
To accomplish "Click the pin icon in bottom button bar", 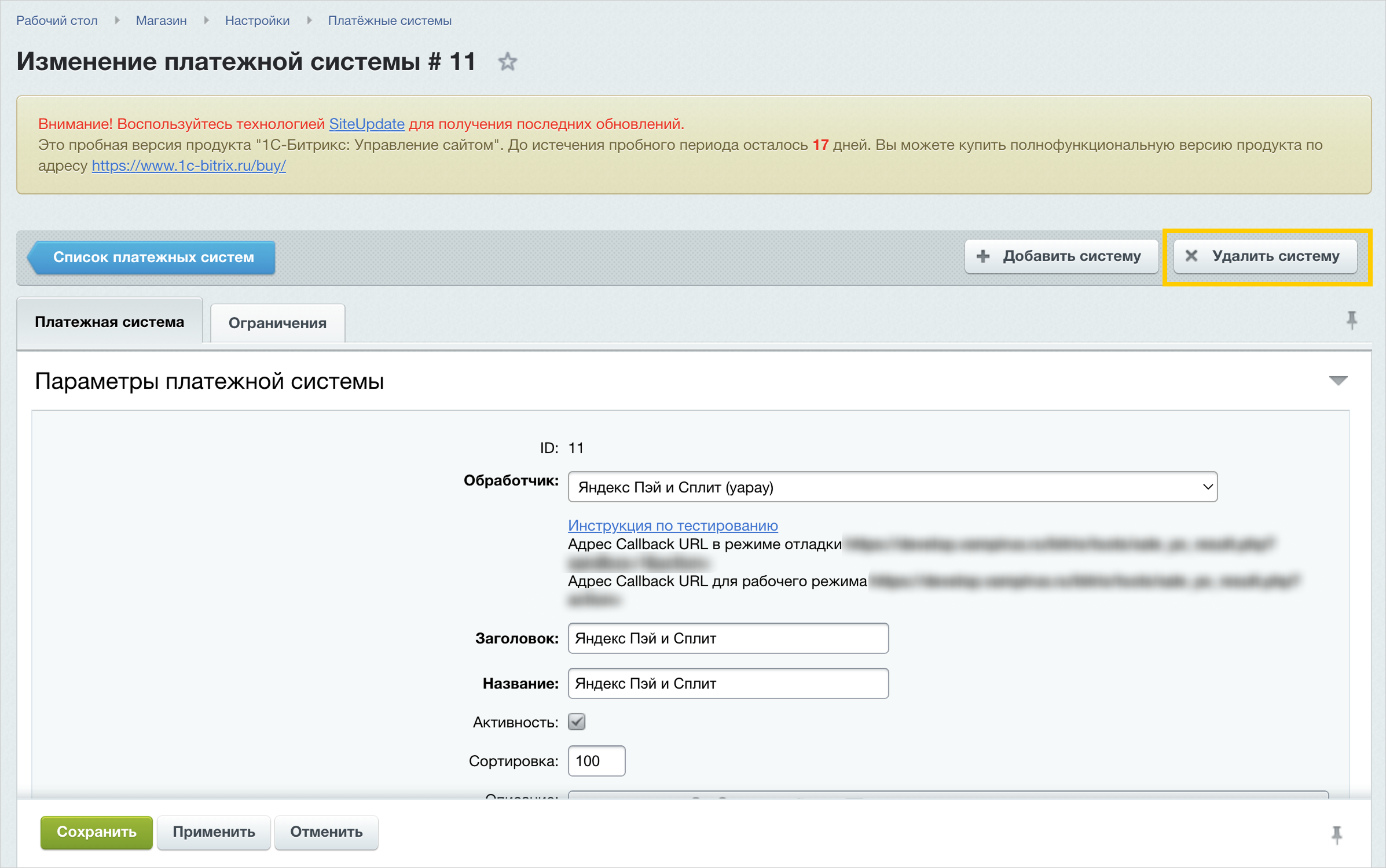I will 1336,834.
